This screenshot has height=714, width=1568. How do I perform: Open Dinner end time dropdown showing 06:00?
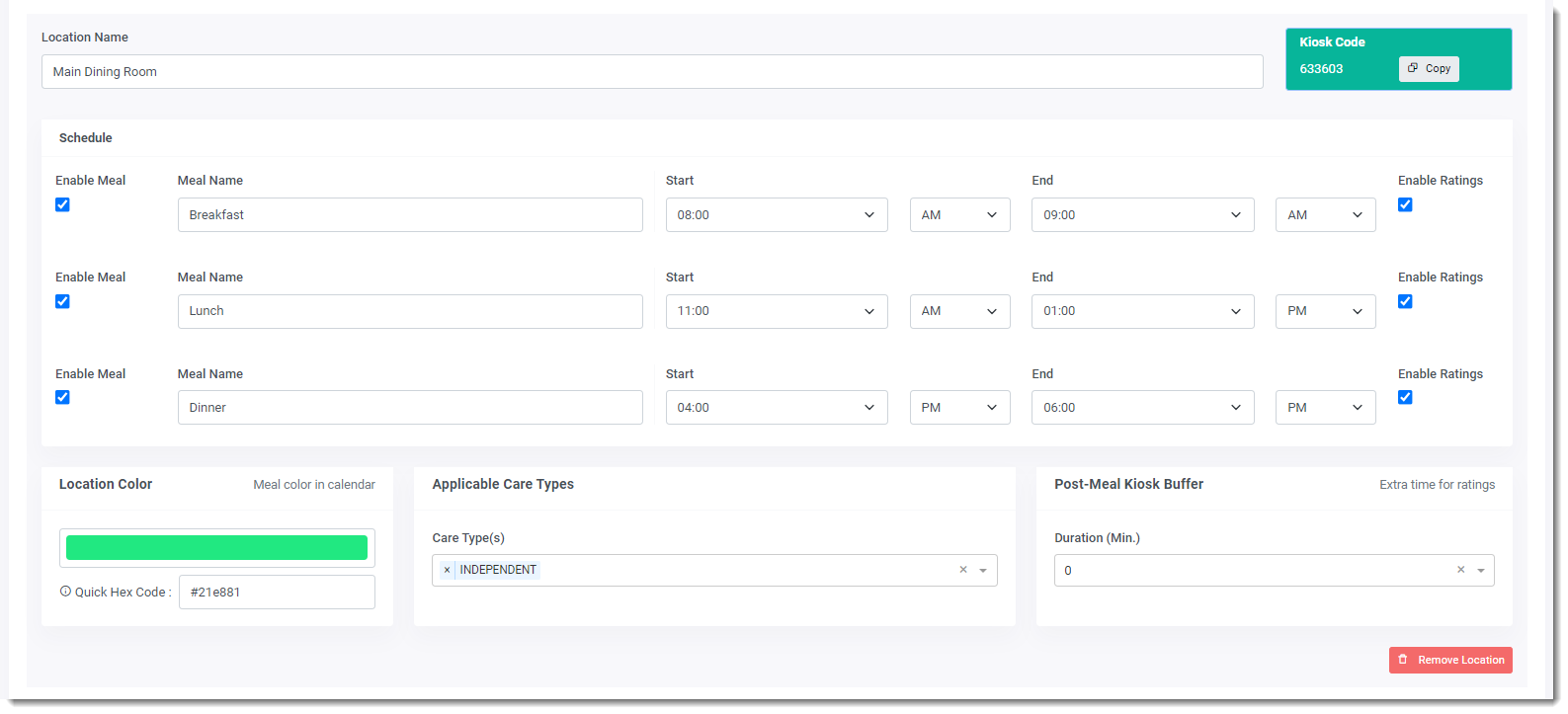1142,407
